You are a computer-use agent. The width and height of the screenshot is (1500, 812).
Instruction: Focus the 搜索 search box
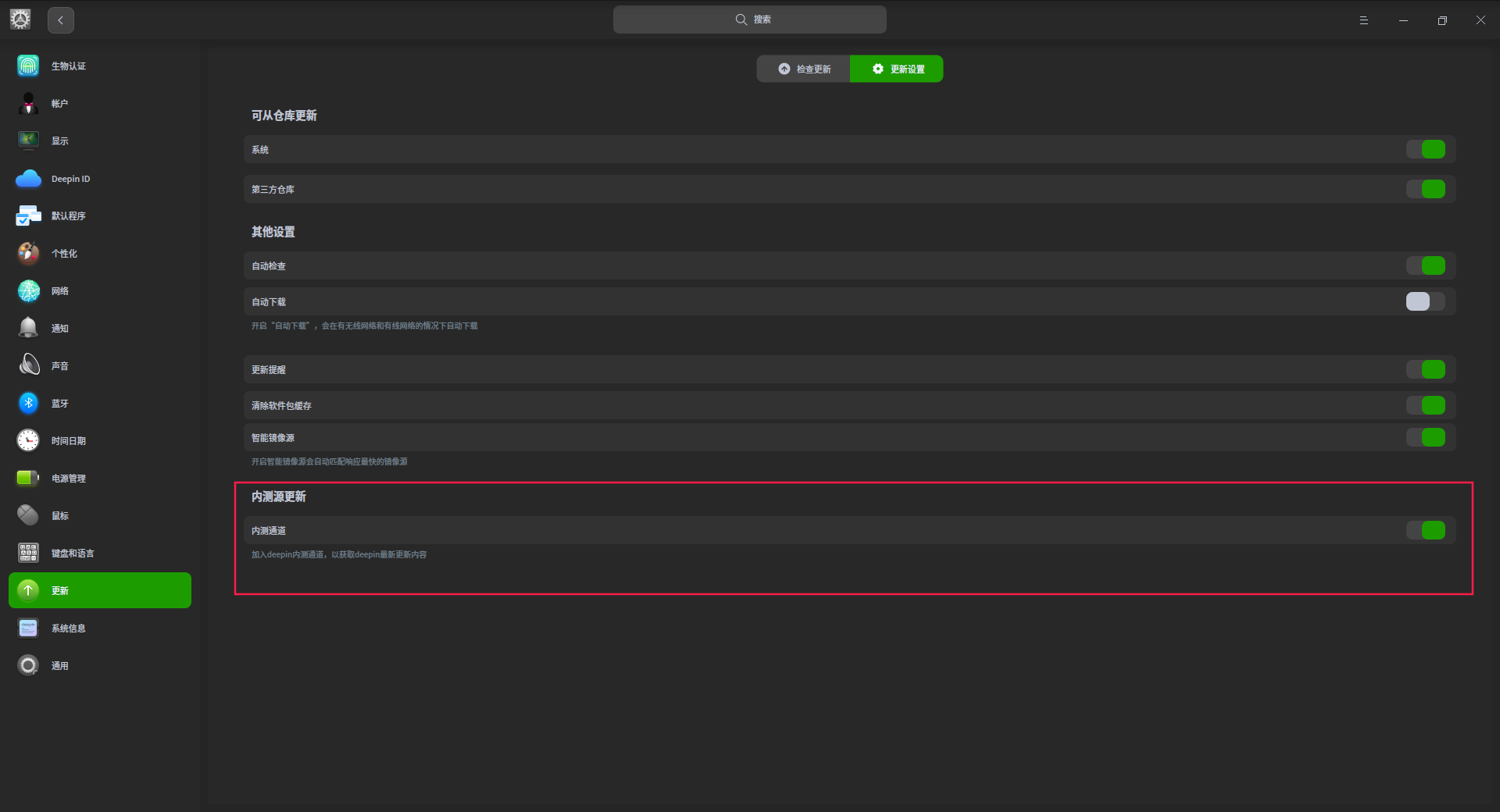tap(750, 20)
